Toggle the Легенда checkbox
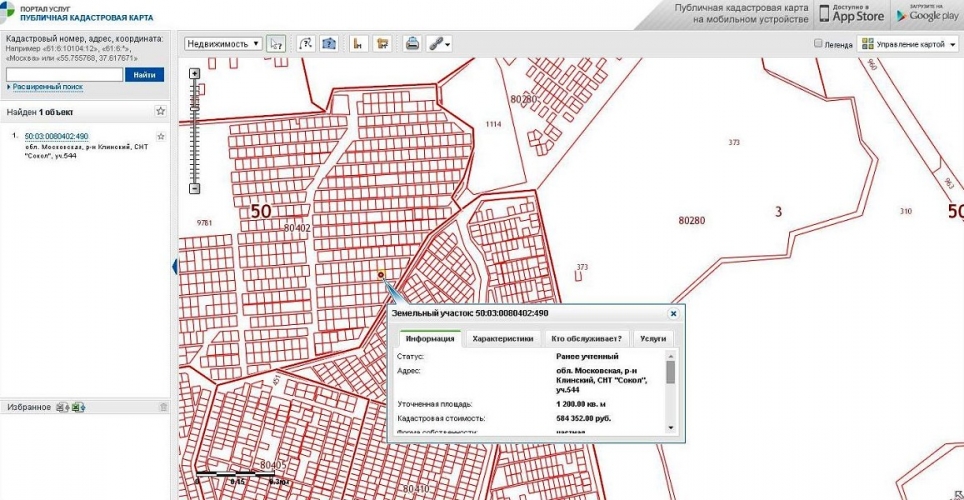964x500 pixels. (818, 44)
